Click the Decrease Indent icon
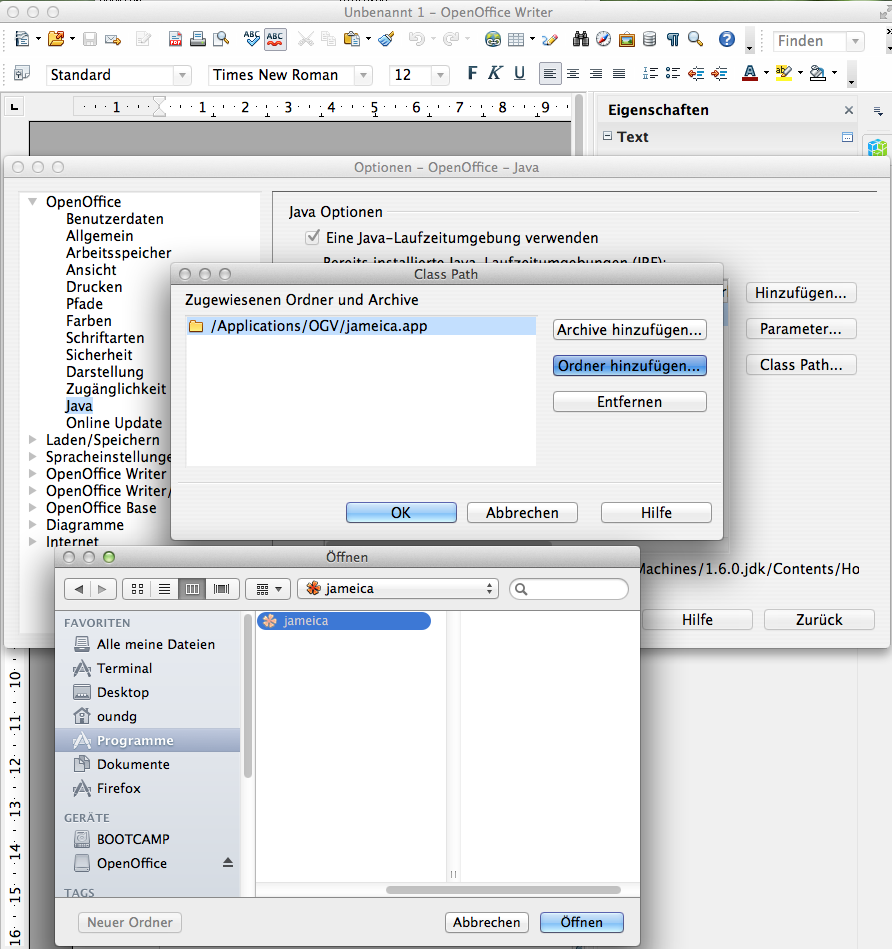This screenshot has width=892, height=949. click(696, 73)
